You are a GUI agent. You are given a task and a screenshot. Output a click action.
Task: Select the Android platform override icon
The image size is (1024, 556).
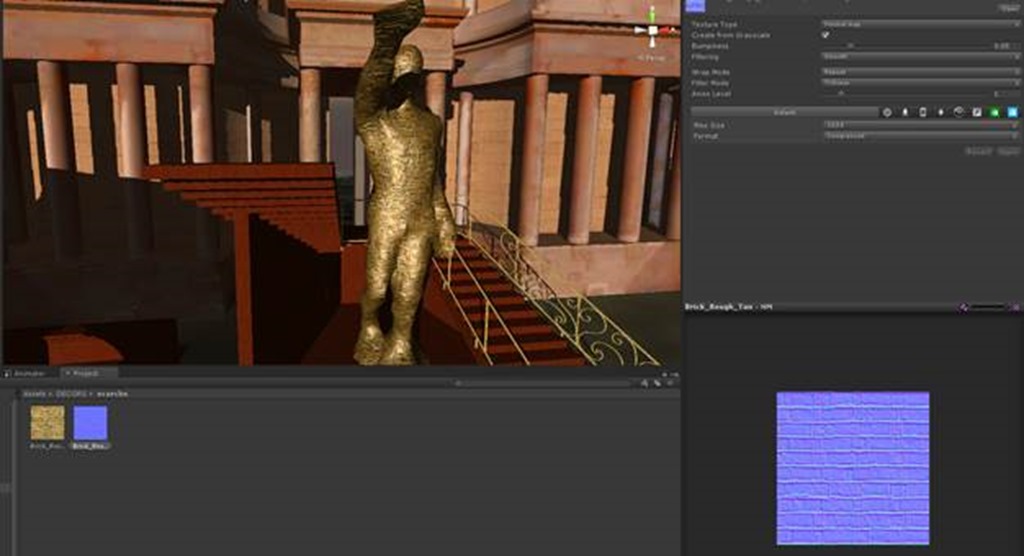[x=940, y=112]
